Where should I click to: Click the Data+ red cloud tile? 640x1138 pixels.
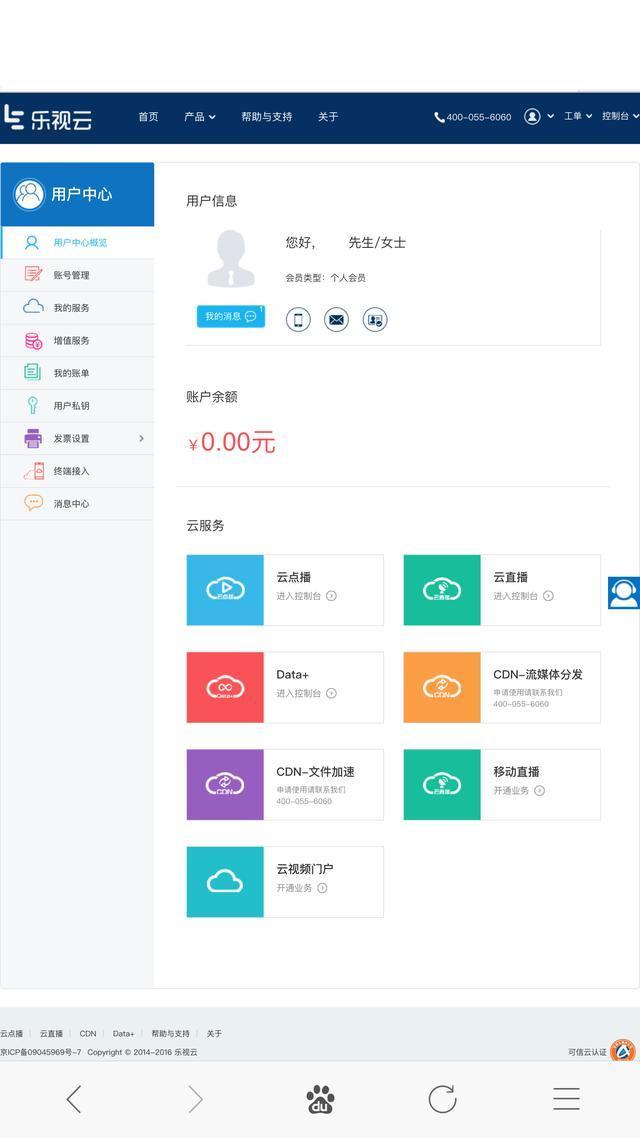[x=225, y=687]
